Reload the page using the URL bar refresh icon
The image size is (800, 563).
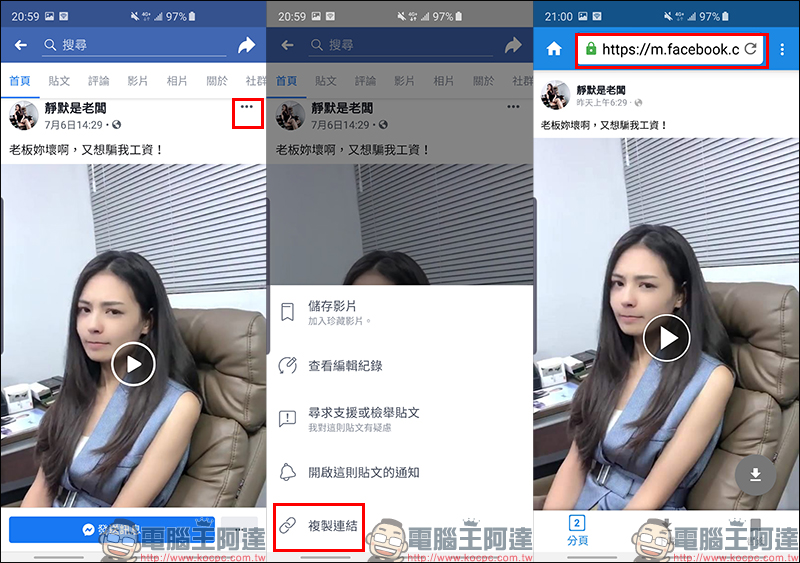(750, 49)
